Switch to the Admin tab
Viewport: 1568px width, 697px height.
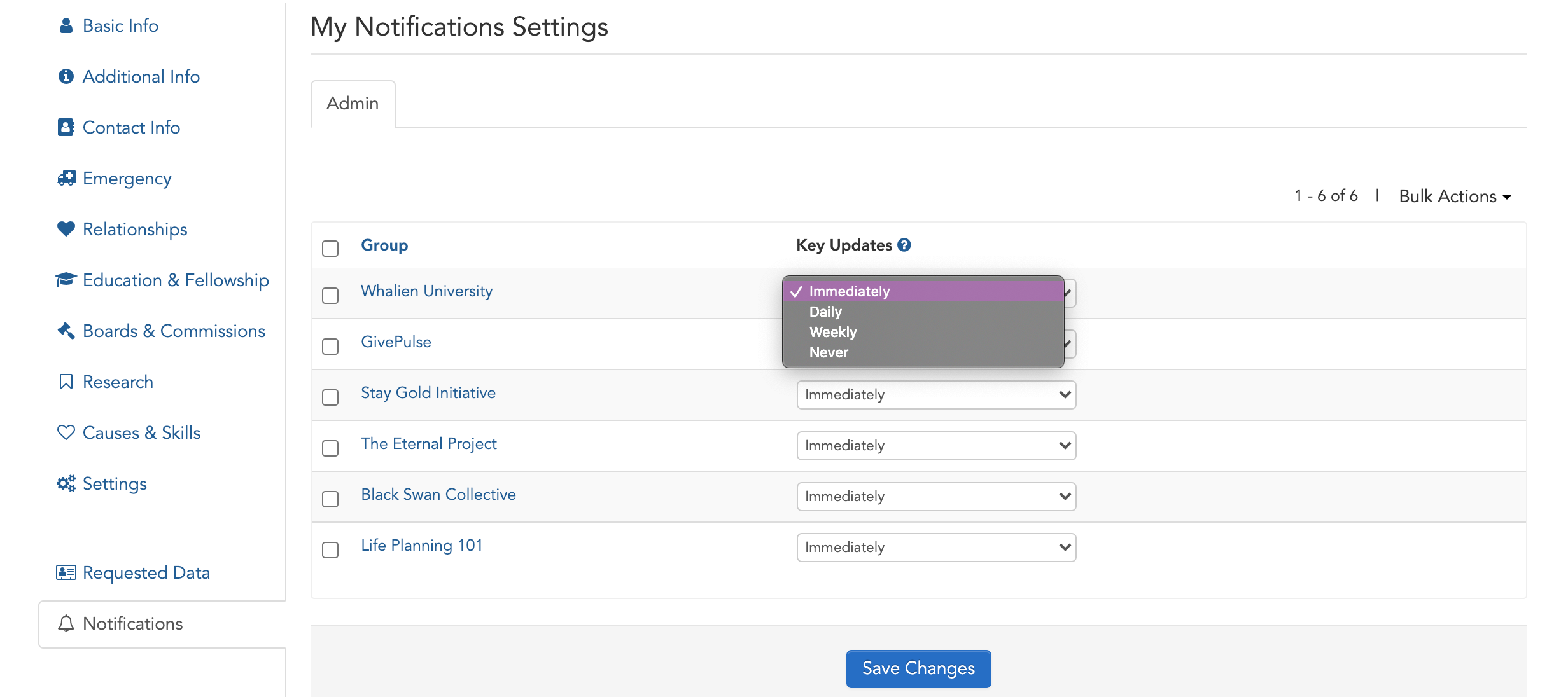(x=353, y=104)
